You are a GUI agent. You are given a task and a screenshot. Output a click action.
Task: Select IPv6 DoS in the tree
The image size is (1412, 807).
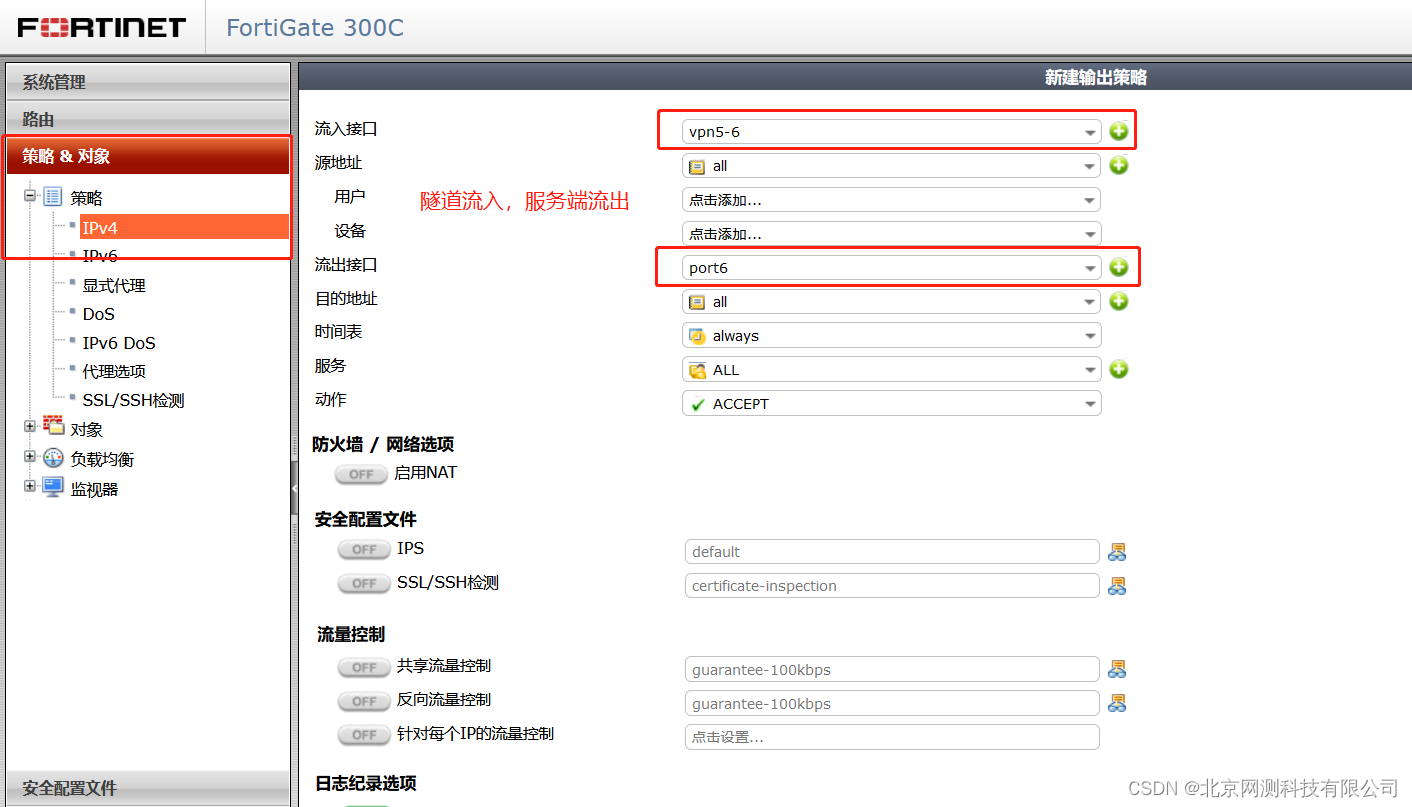click(x=119, y=343)
